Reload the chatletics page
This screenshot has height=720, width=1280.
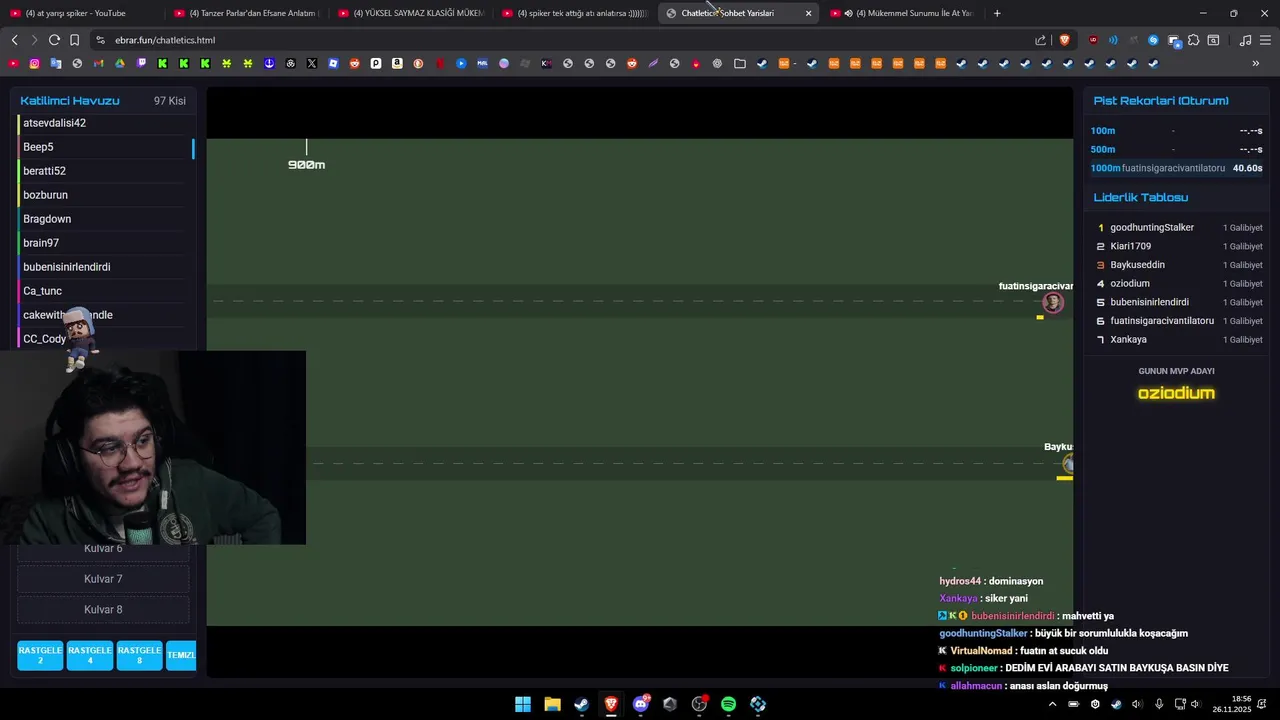(x=54, y=40)
